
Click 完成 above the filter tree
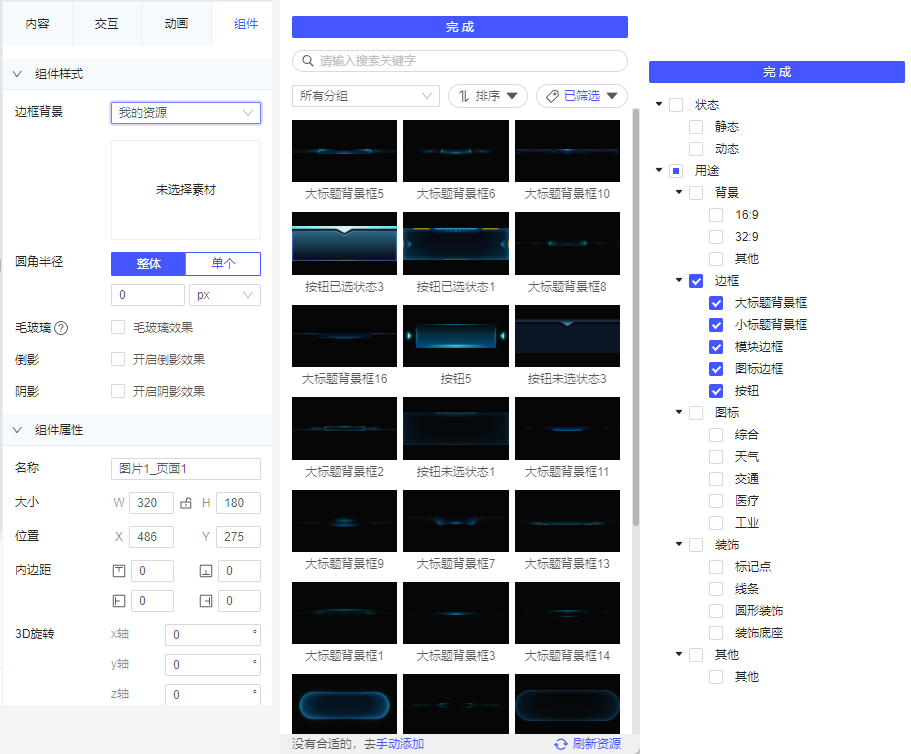[x=777, y=72]
